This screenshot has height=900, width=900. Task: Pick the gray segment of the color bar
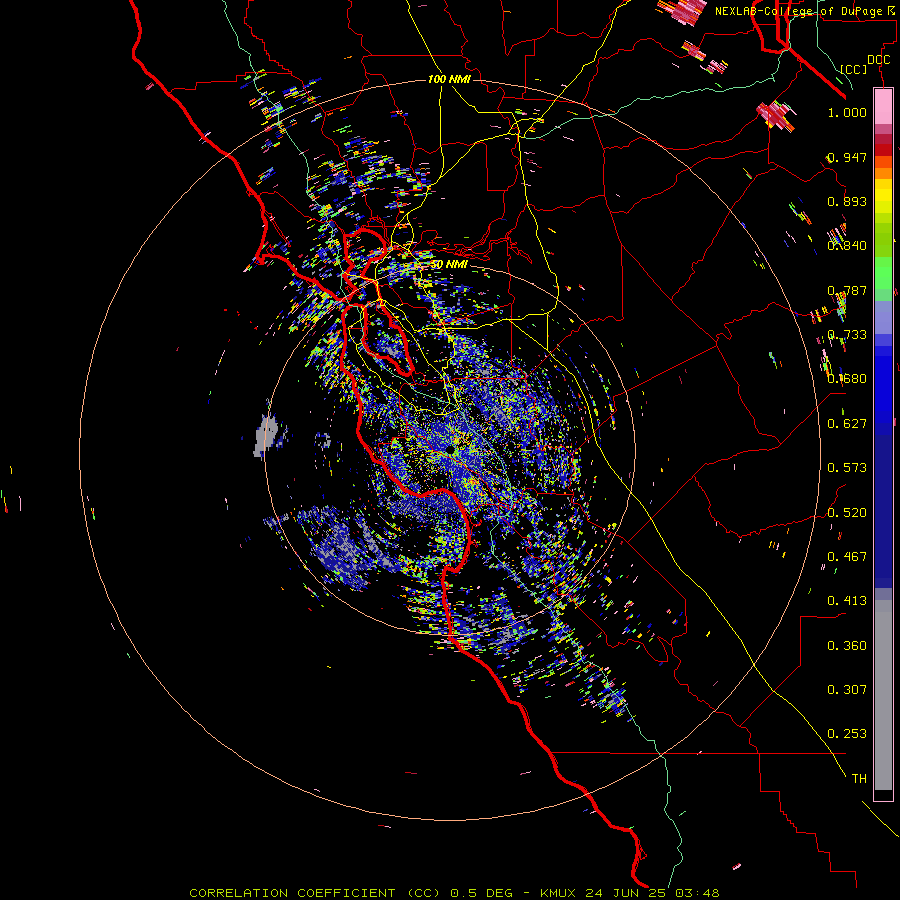click(883, 695)
